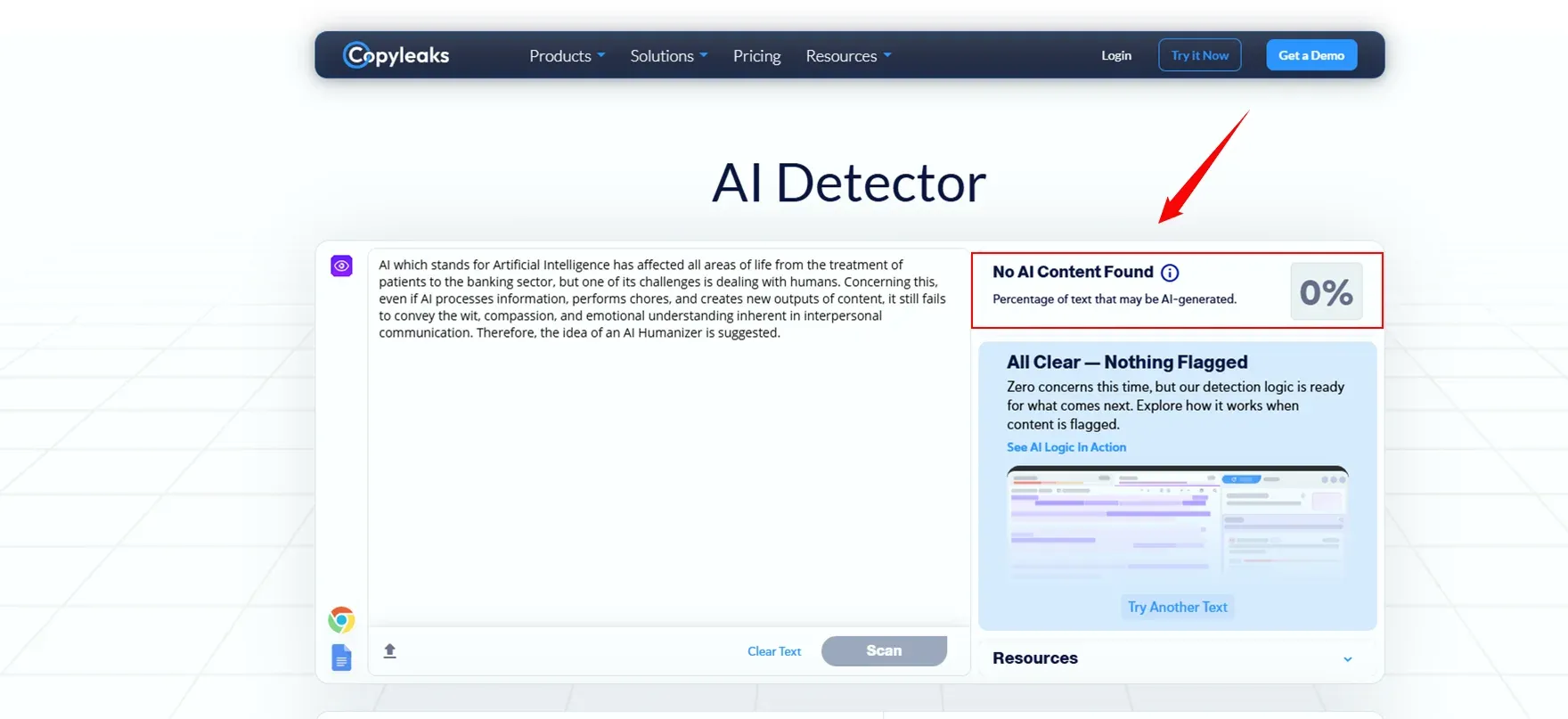Viewport: 1568px width, 719px height.
Task: Go to the Pricing page
Action: coord(756,55)
